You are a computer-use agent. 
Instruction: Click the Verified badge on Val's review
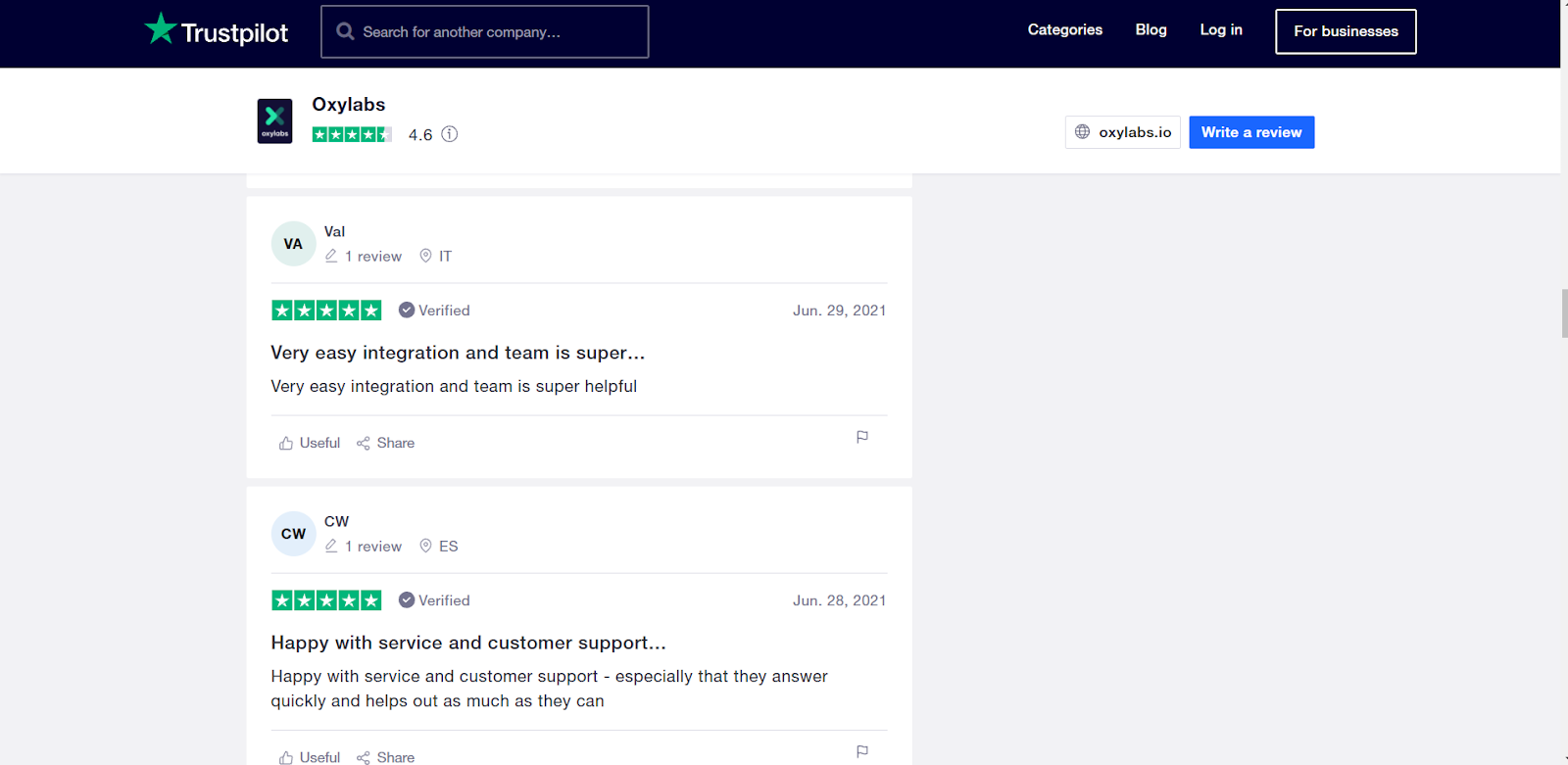[434, 311]
